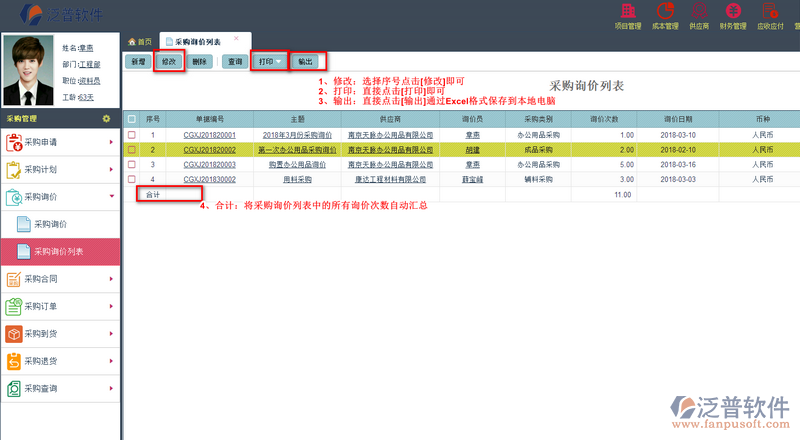Image resolution: width=800 pixels, height=440 pixels.
Task: Click the 采购合同 sidebar icon
Action: coord(14,279)
